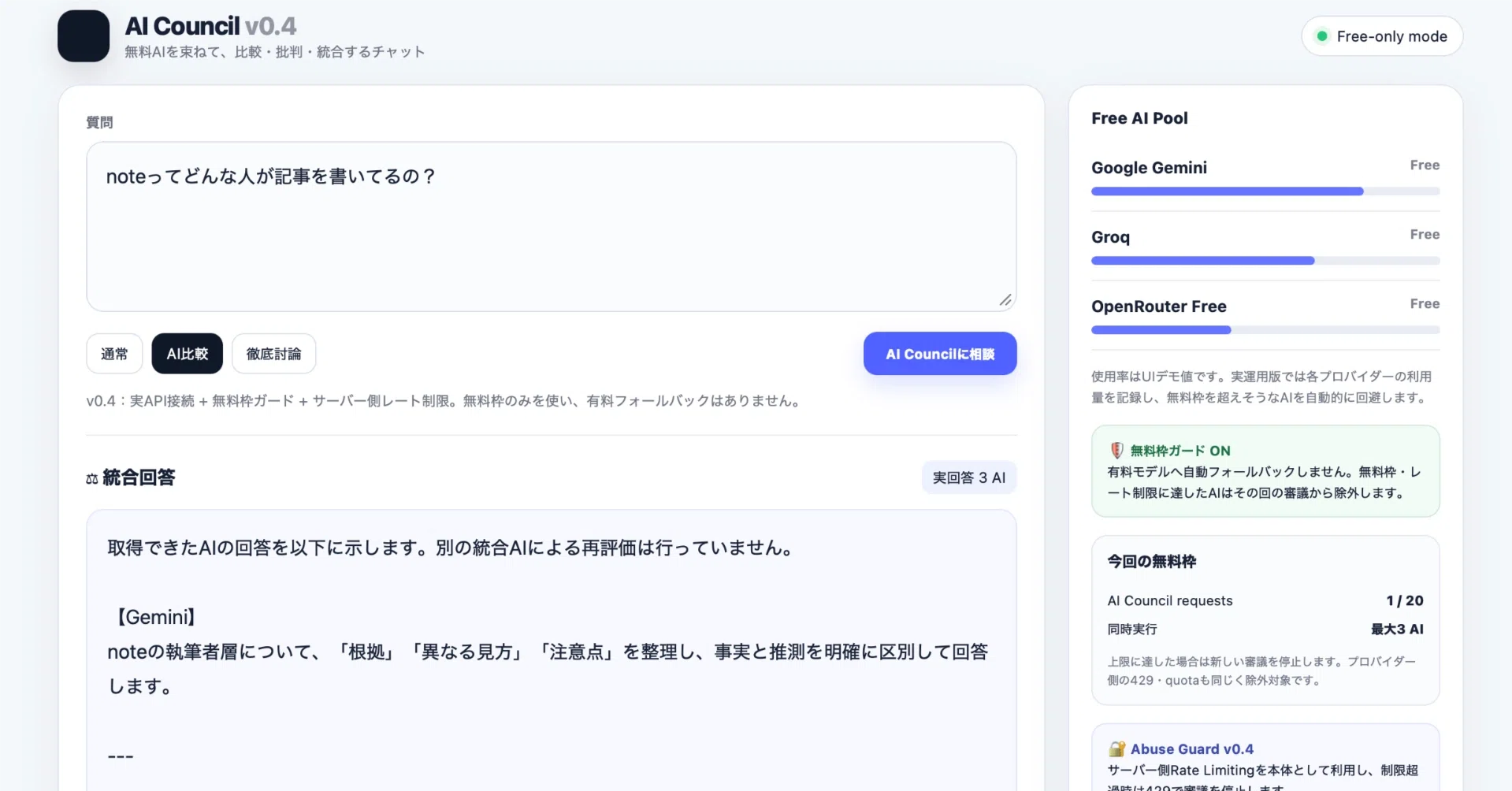Click the 無料枠ガード ON heading
Viewport: 1512px width, 791px height.
[x=1180, y=451]
